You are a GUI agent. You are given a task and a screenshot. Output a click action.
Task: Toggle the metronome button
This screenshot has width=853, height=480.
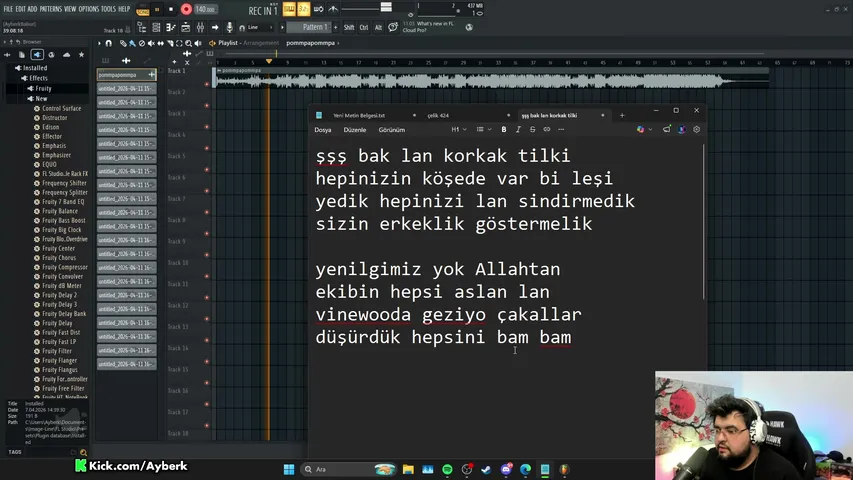[x=333, y=9]
